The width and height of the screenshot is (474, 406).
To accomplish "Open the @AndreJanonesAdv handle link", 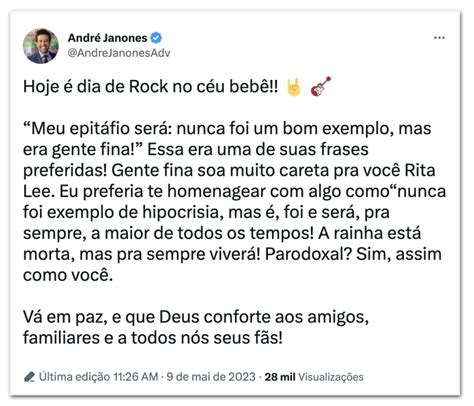I will [x=119, y=53].
